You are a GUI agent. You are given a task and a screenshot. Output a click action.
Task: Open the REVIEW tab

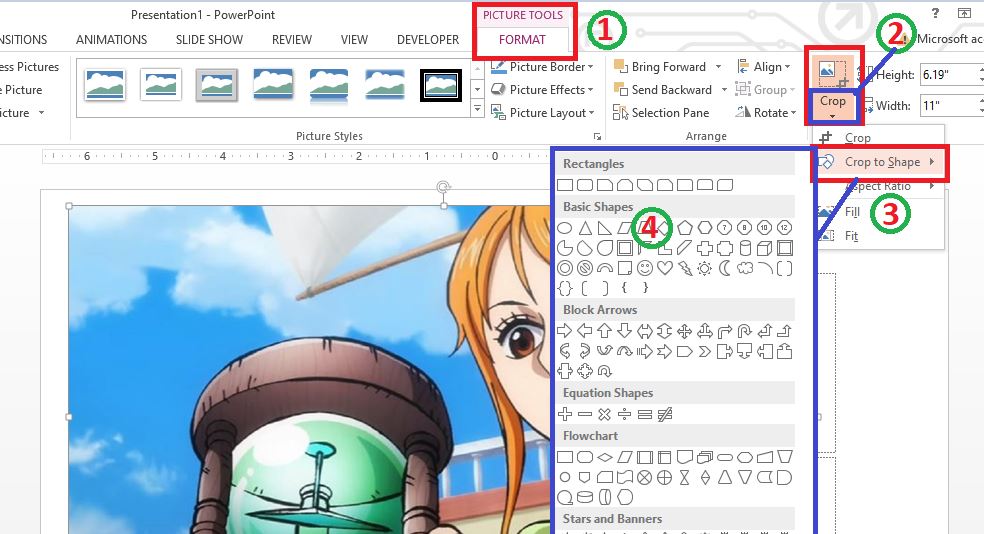coord(292,40)
